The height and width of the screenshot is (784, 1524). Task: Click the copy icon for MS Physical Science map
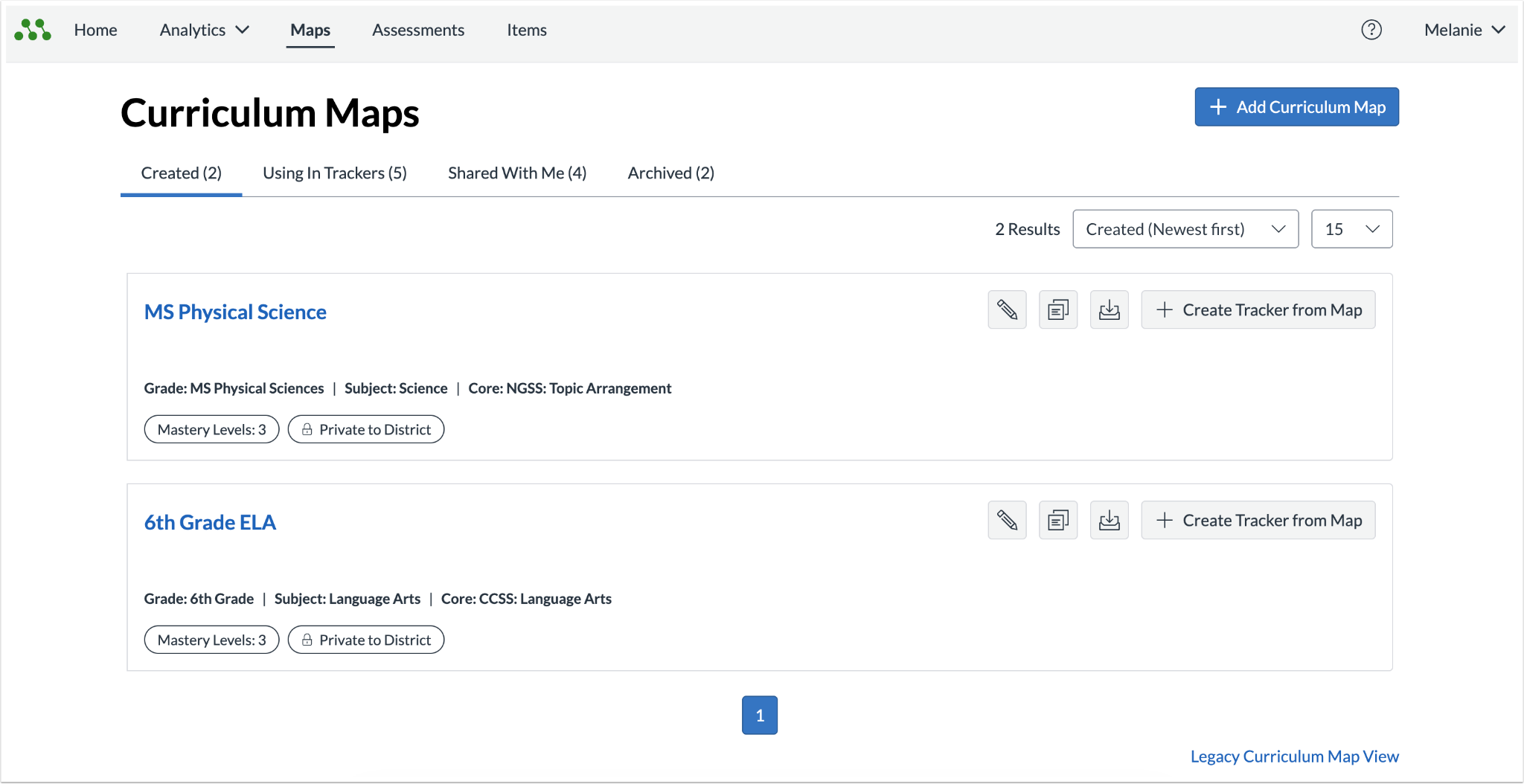point(1058,309)
